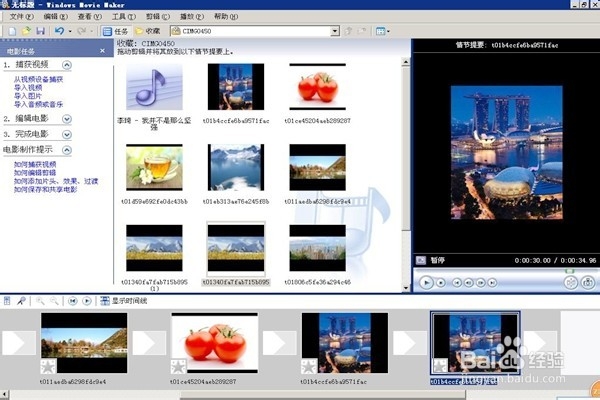Click the zoom in timeline icon
Image resolution: width=600 pixels, height=400 pixels.
[x=40, y=301]
